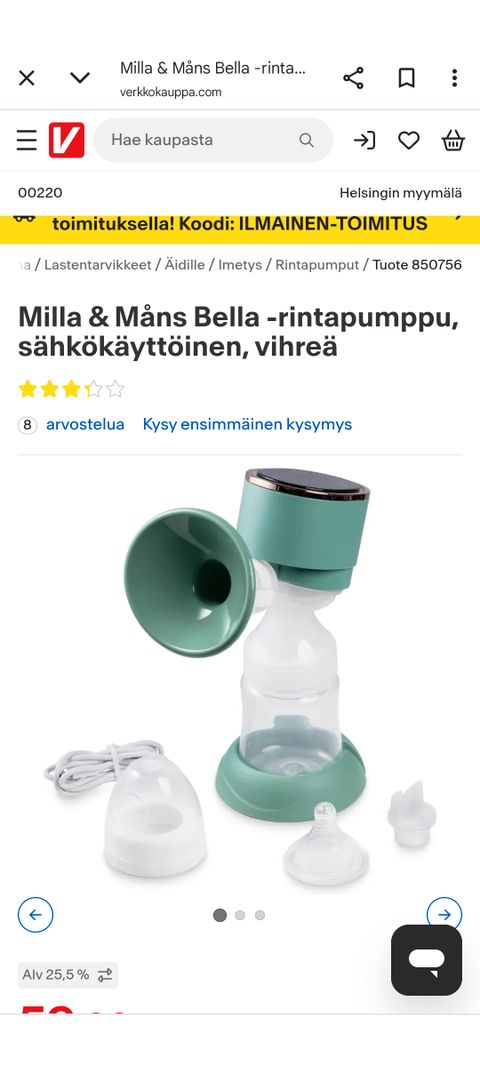Viewport: 480px width, 1067px height.
Task: Open the three-dot browser options menu
Action: [x=454, y=78]
